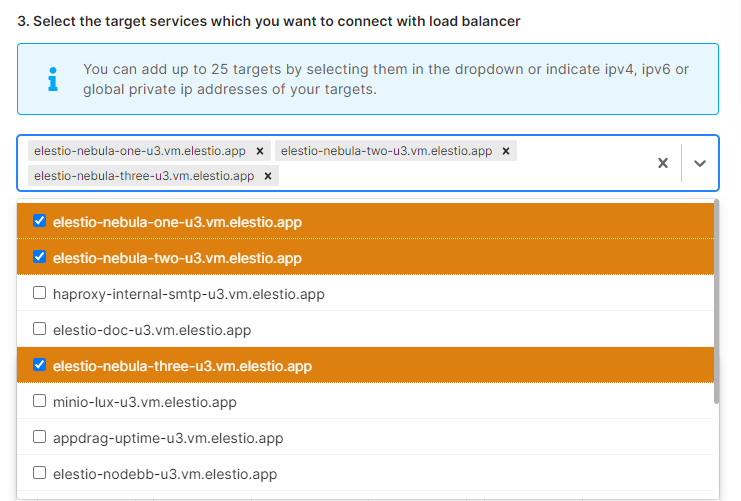Uncheck elestio-nebula-one-u3.vm.elestio.app checkbox
This screenshot has width=741, height=501.
40,221
